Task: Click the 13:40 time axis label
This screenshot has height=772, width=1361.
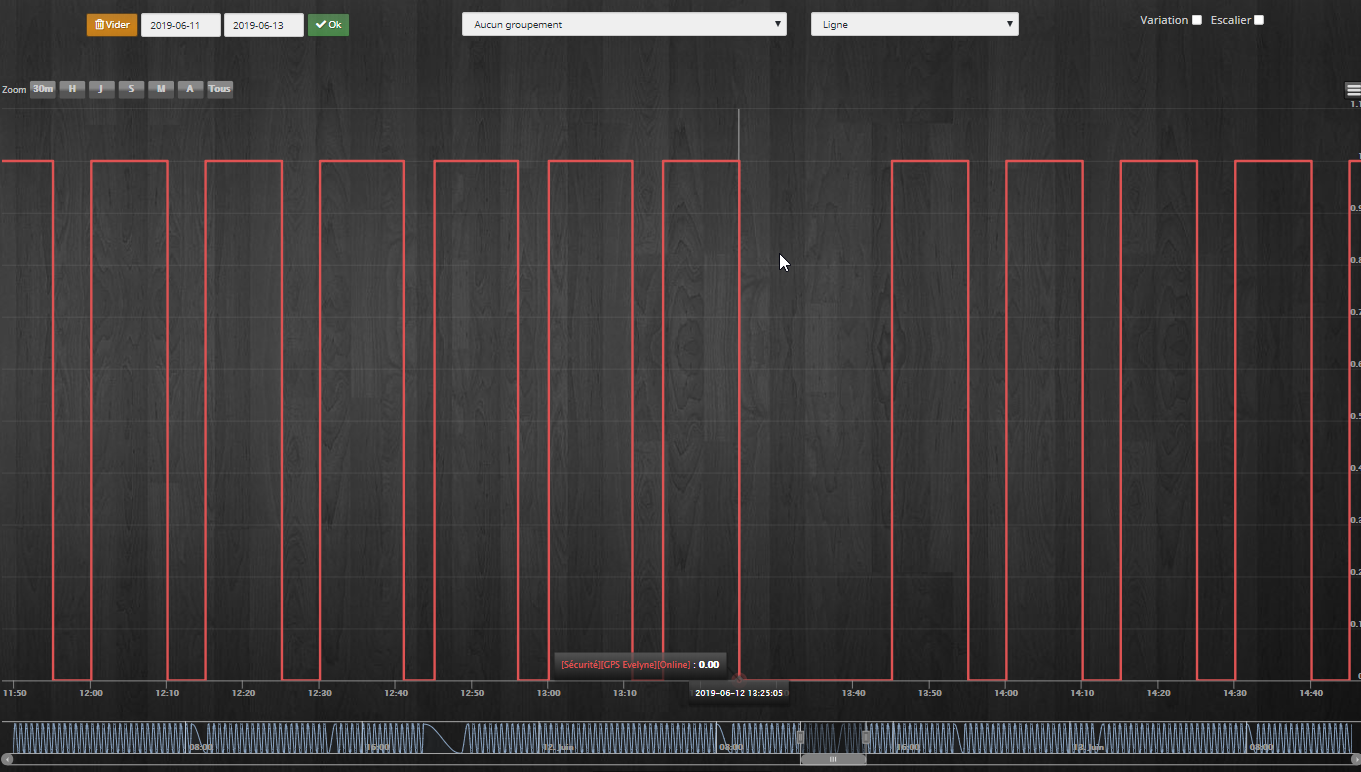Action: pyautogui.click(x=853, y=693)
